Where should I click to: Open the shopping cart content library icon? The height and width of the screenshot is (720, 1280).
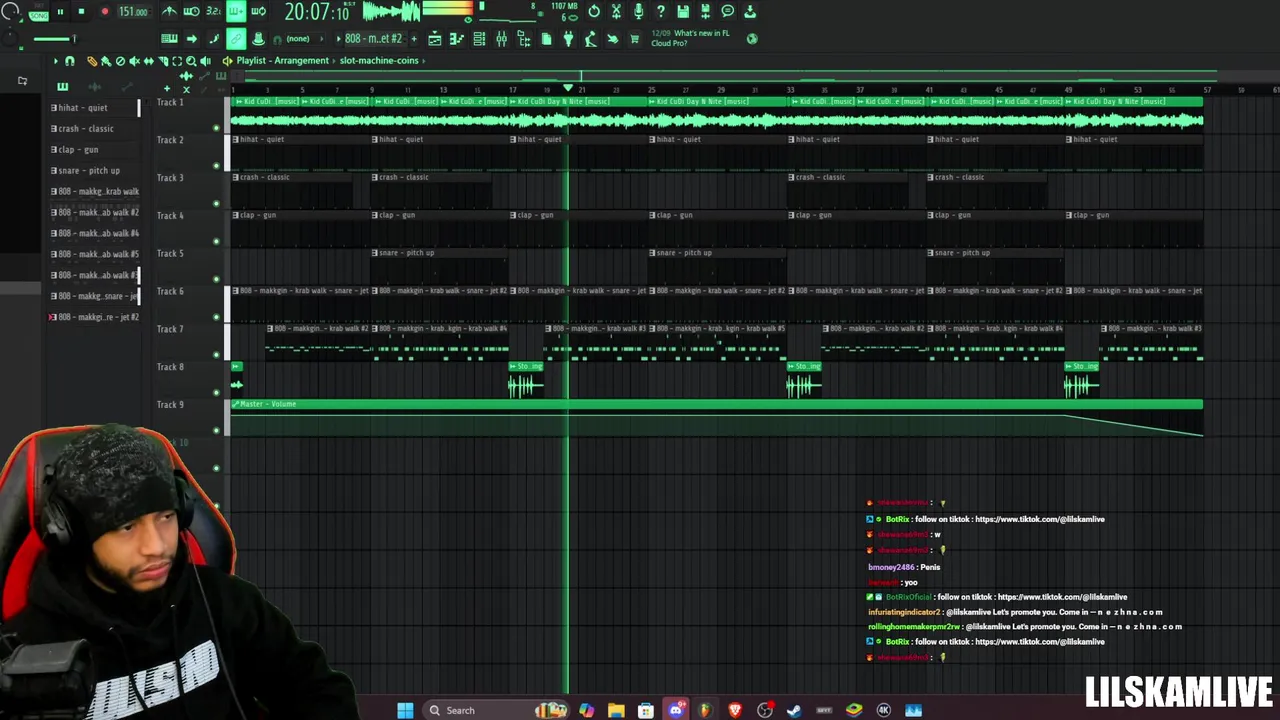coord(635,39)
